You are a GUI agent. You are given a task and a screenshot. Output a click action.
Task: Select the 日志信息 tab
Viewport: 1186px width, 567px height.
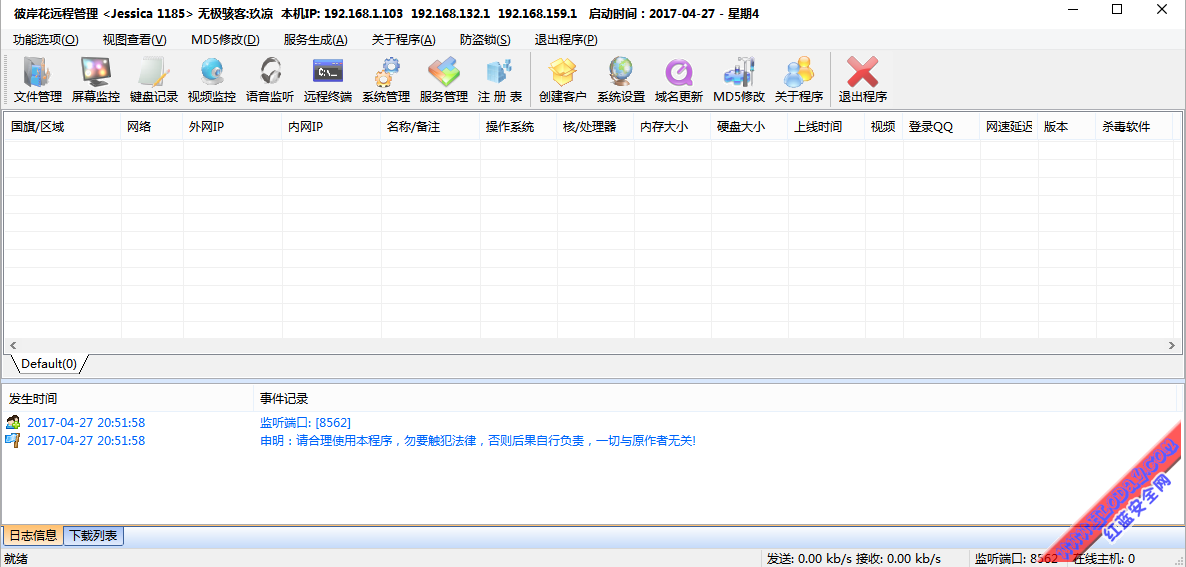point(32,536)
